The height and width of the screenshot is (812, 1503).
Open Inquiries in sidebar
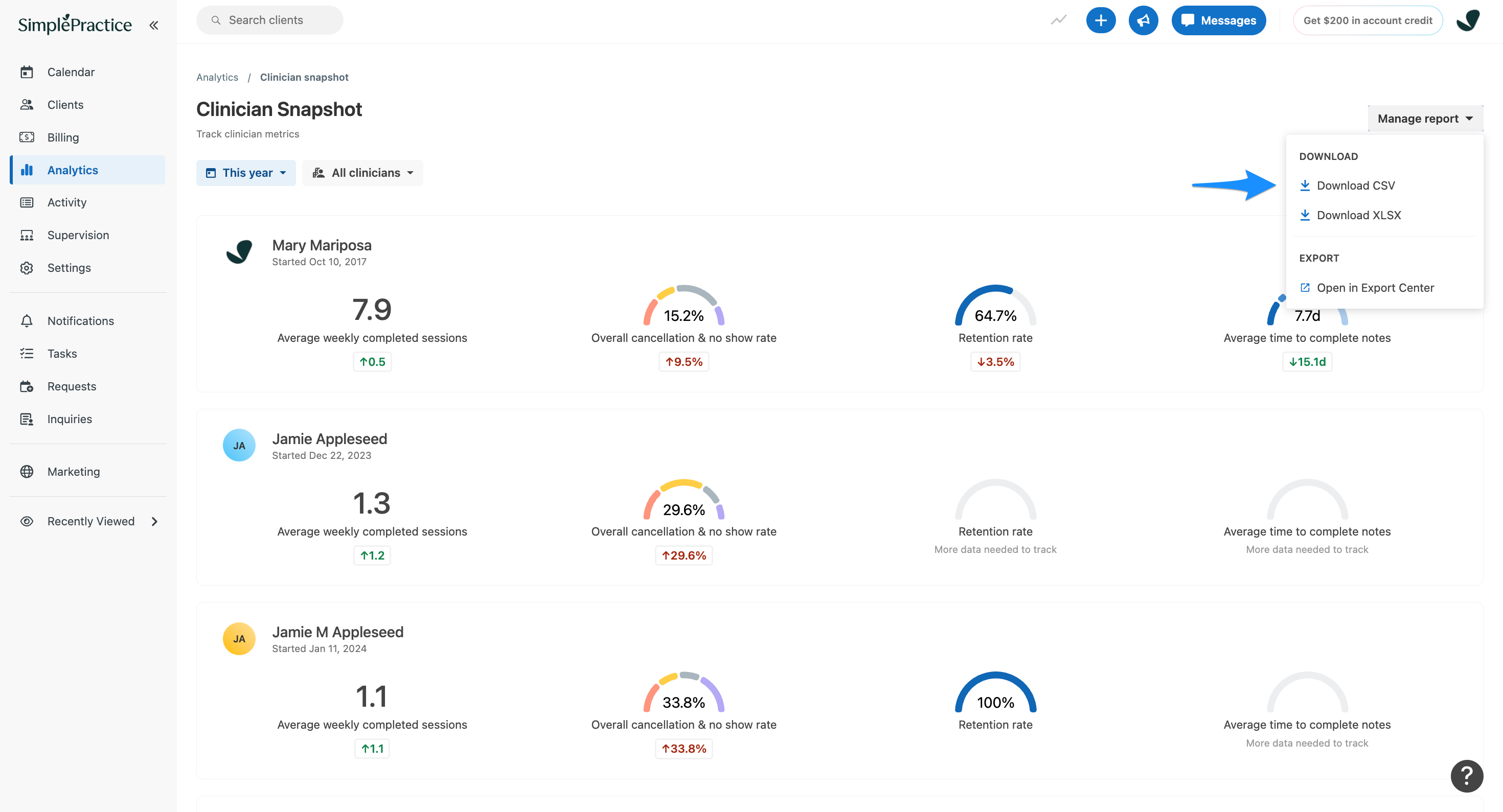(87, 419)
